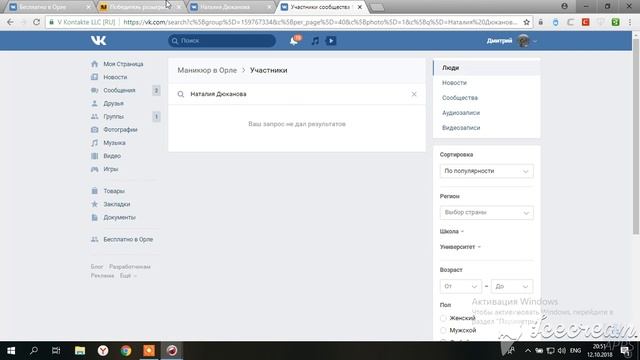Reload the page
Image resolution: width=640 pixels, height=360 pixels.
point(36,22)
